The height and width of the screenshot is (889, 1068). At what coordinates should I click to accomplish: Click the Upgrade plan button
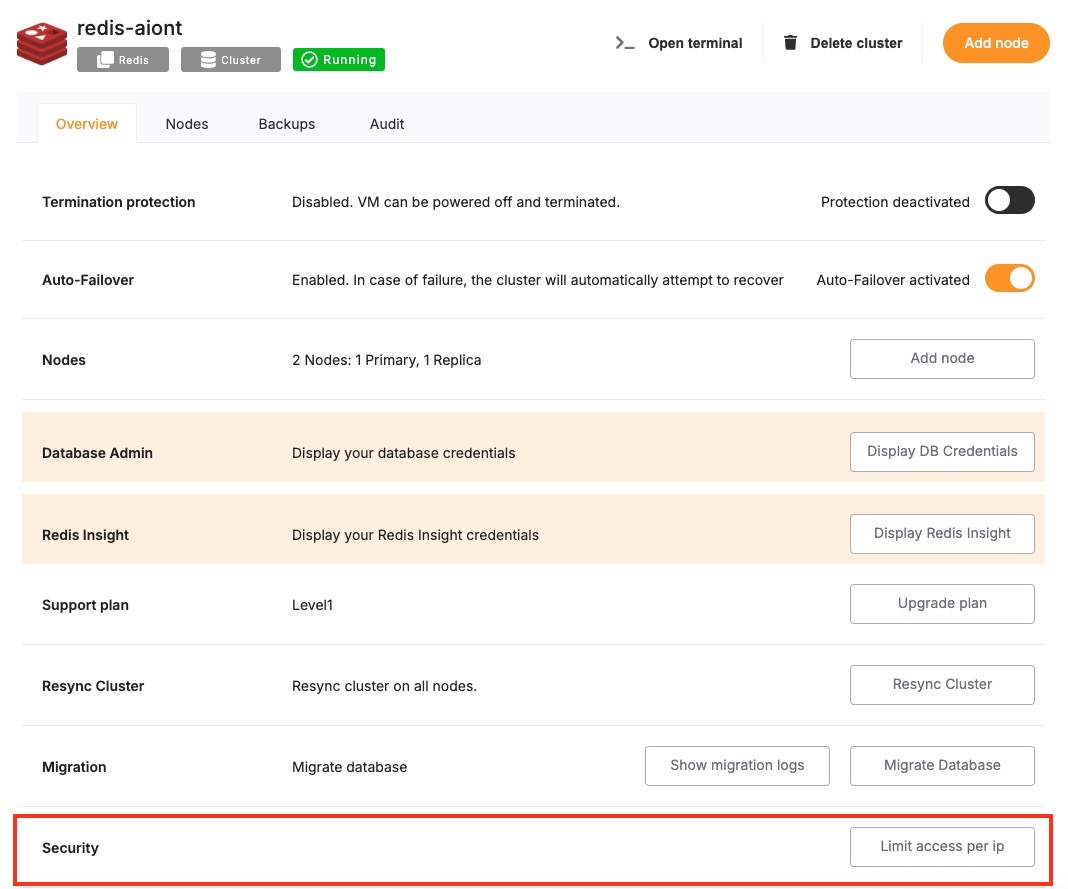pos(942,604)
